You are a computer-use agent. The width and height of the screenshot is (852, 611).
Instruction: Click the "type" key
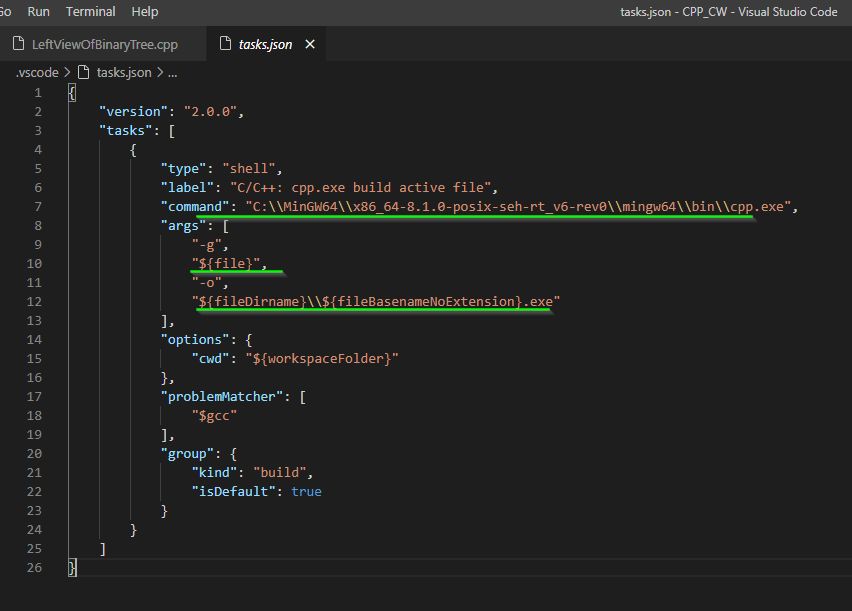coord(184,169)
